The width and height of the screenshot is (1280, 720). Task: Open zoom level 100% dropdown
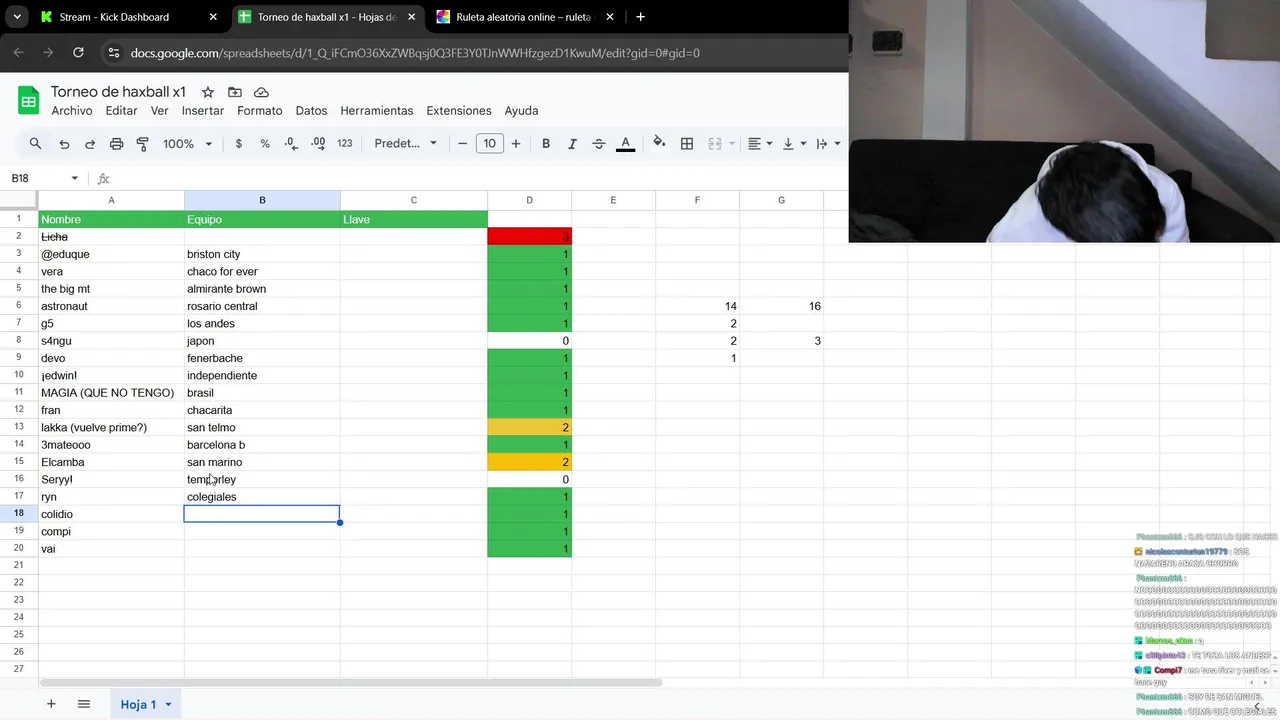pos(187,144)
